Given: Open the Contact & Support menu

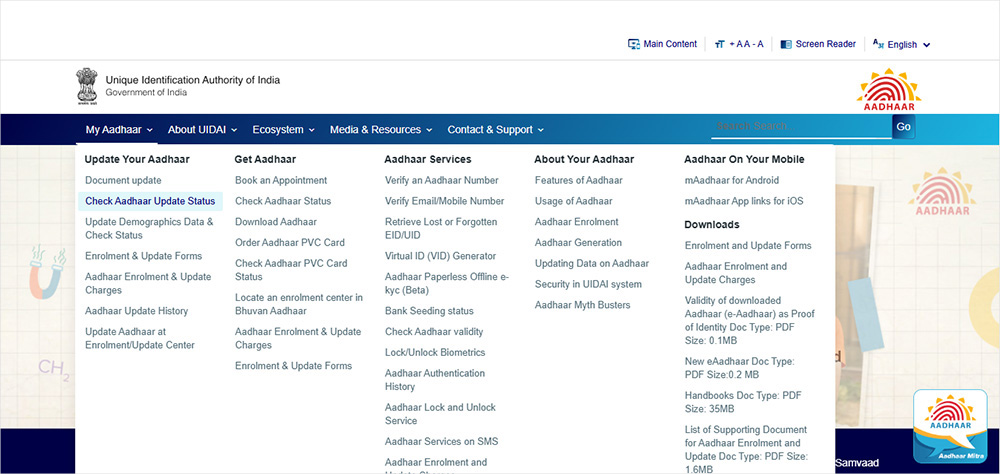Looking at the screenshot, I should tap(495, 130).
